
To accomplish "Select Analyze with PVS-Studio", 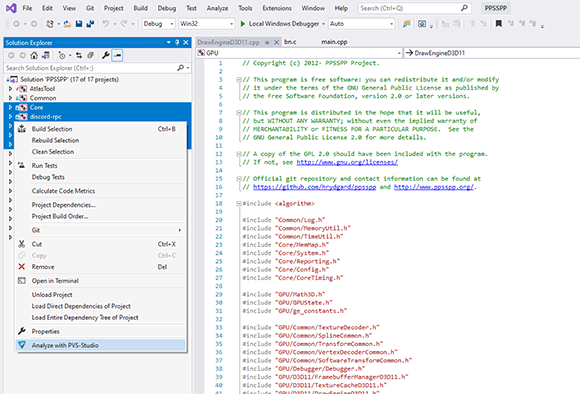I will [x=100, y=345].
